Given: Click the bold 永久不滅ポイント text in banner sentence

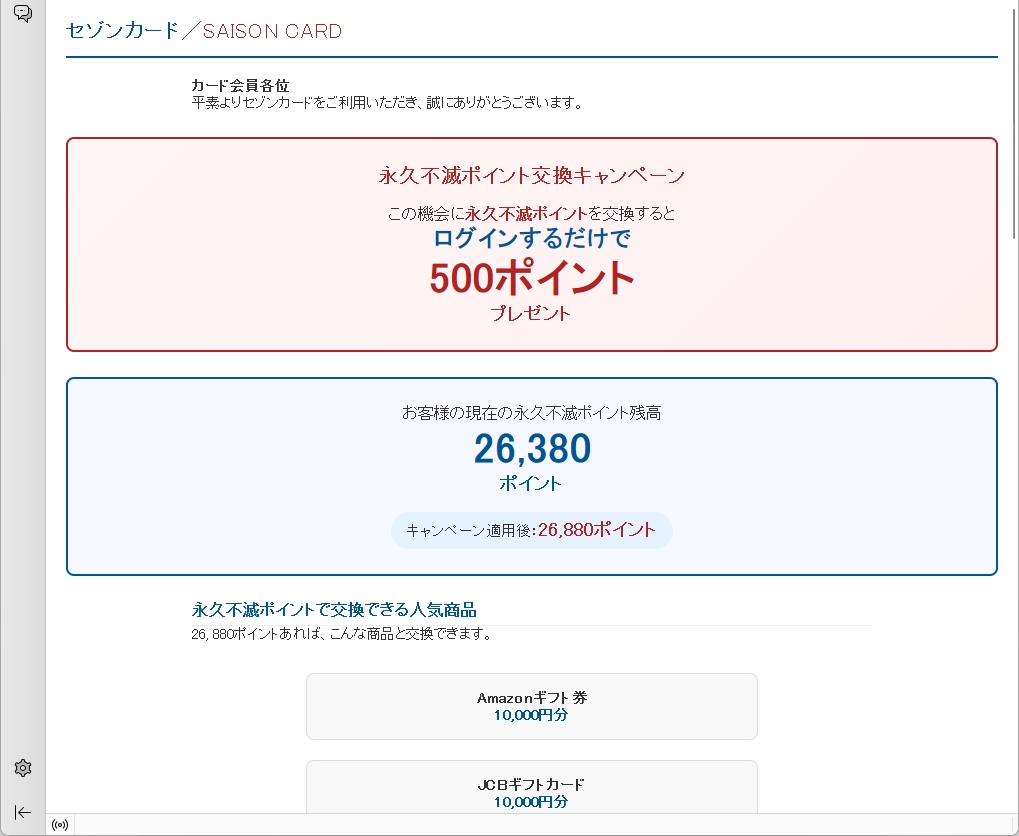Looking at the screenshot, I should click(x=526, y=213).
